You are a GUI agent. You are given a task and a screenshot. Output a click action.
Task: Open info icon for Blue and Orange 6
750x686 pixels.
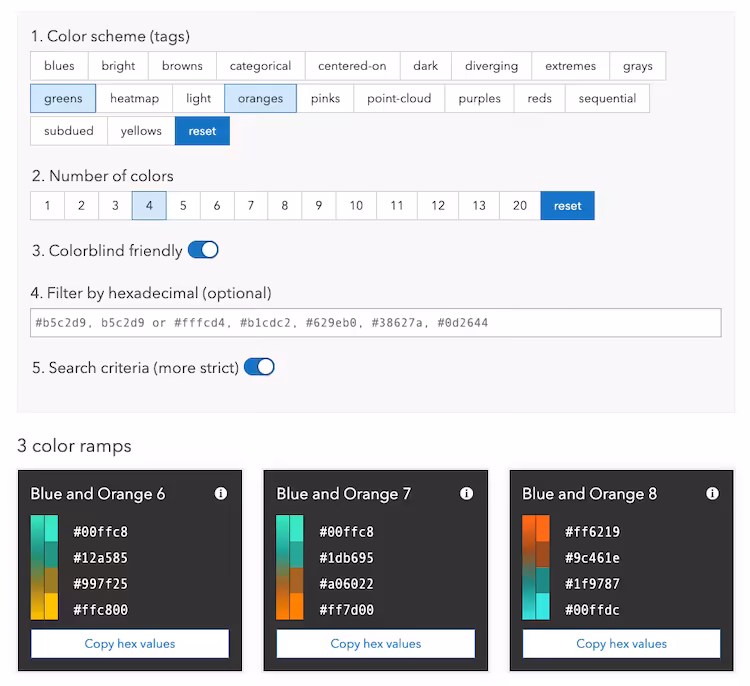221,493
